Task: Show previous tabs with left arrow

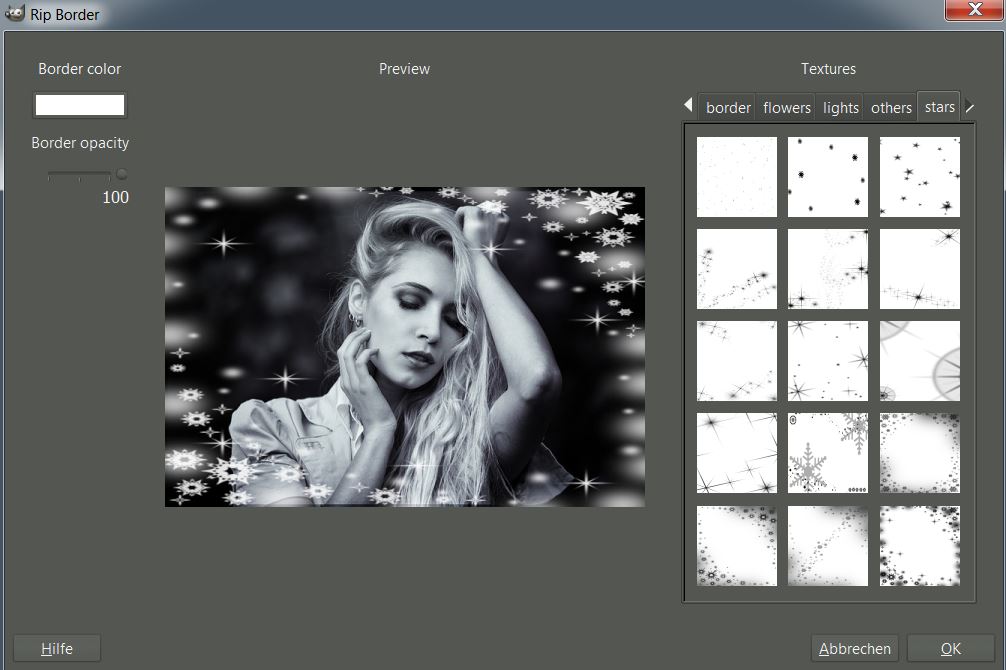Action: coord(688,105)
